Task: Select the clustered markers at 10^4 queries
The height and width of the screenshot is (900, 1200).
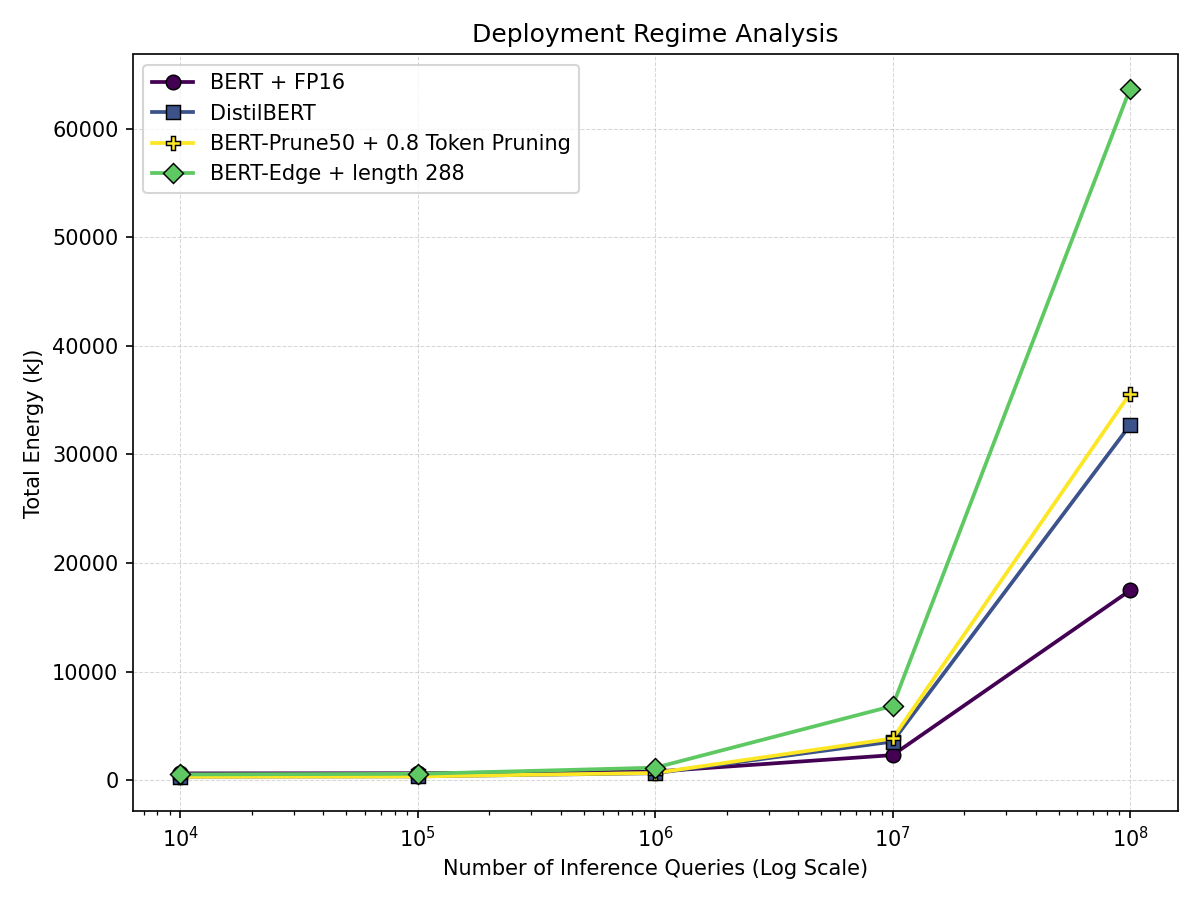Action: 180,773
